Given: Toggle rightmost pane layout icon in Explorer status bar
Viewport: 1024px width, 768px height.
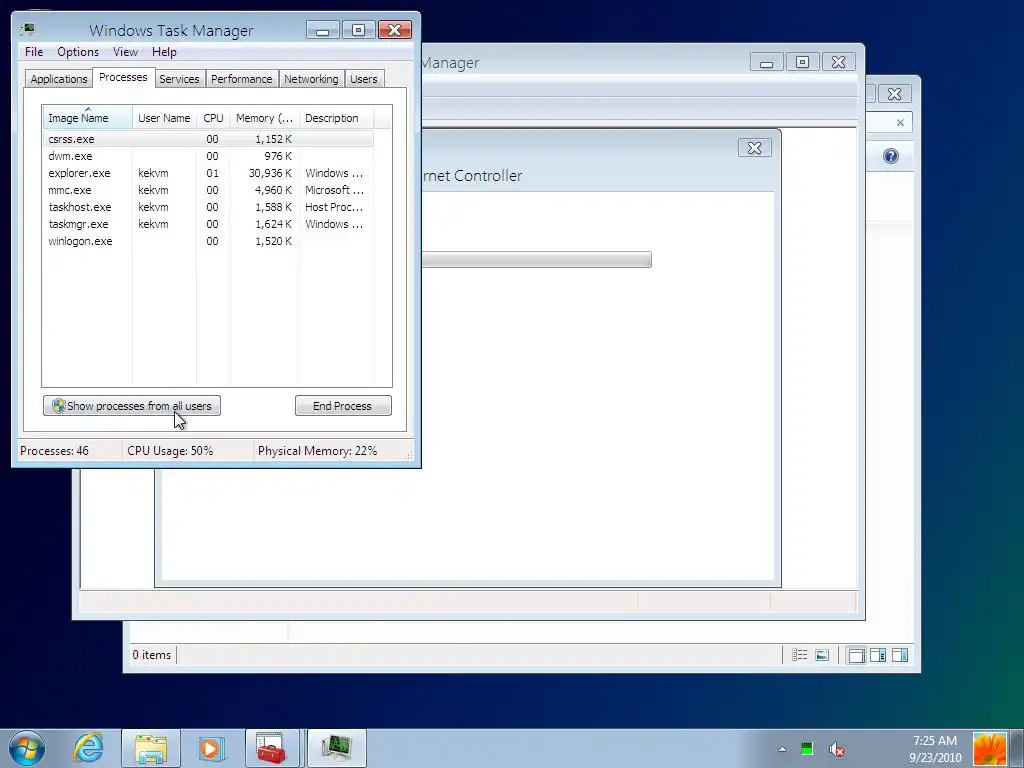Looking at the screenshot, I should 900,655.
